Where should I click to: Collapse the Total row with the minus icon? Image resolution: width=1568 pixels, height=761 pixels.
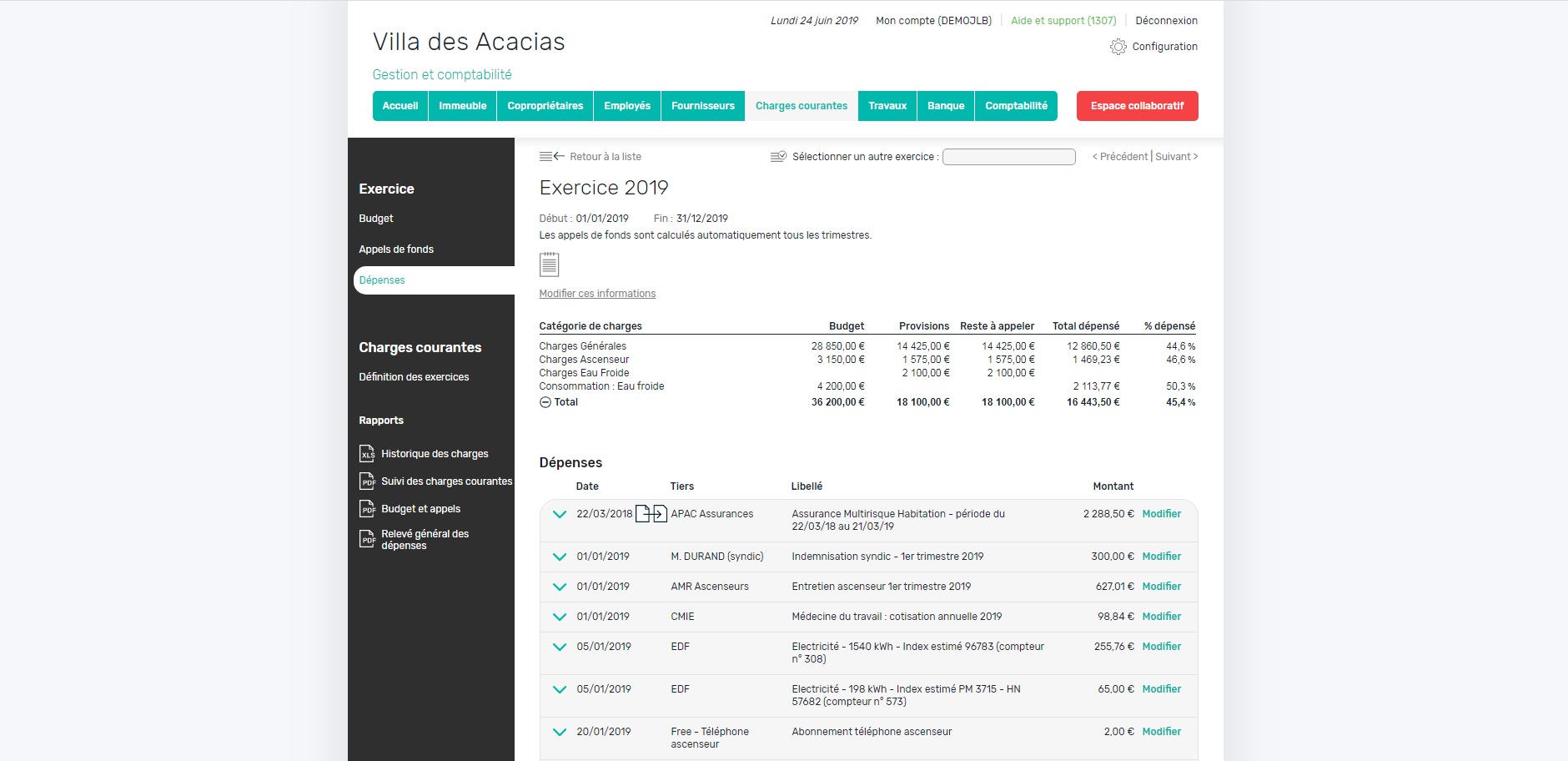(x=545, y=402)
